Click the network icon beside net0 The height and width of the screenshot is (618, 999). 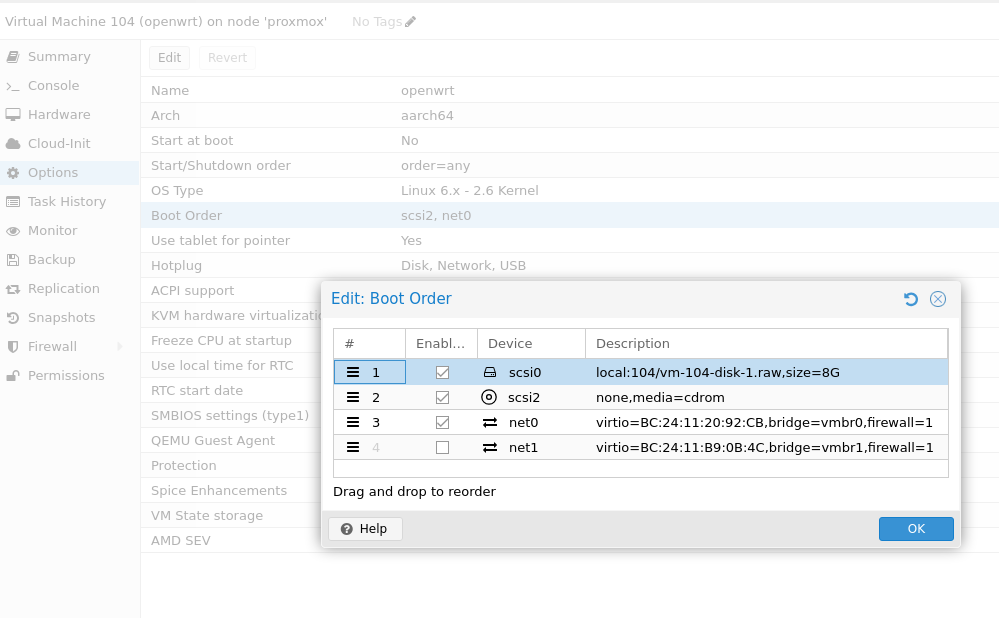pyautogui.click(x=490, y=422)
